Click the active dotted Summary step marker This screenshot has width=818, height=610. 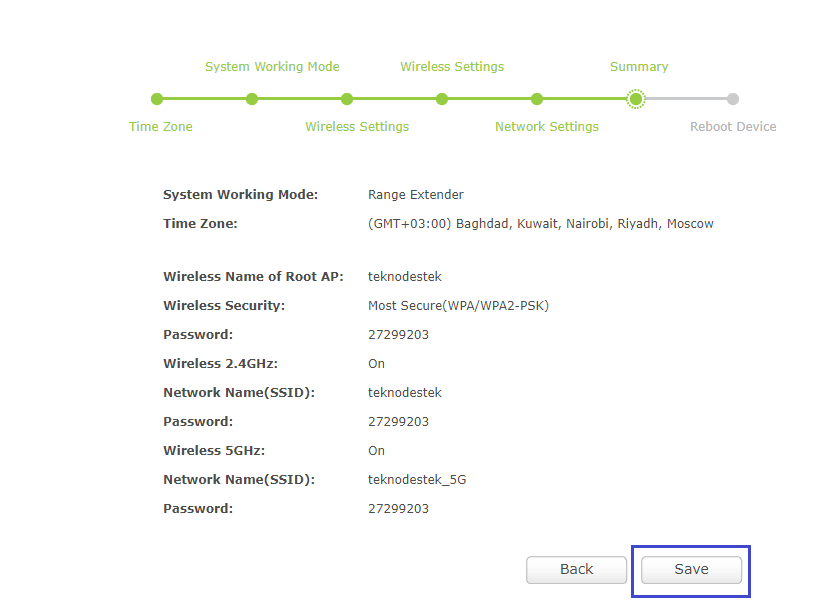(635, 99)
